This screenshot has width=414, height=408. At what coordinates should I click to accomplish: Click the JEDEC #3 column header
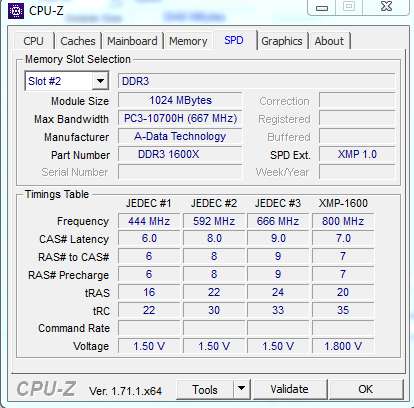(278, 203)
